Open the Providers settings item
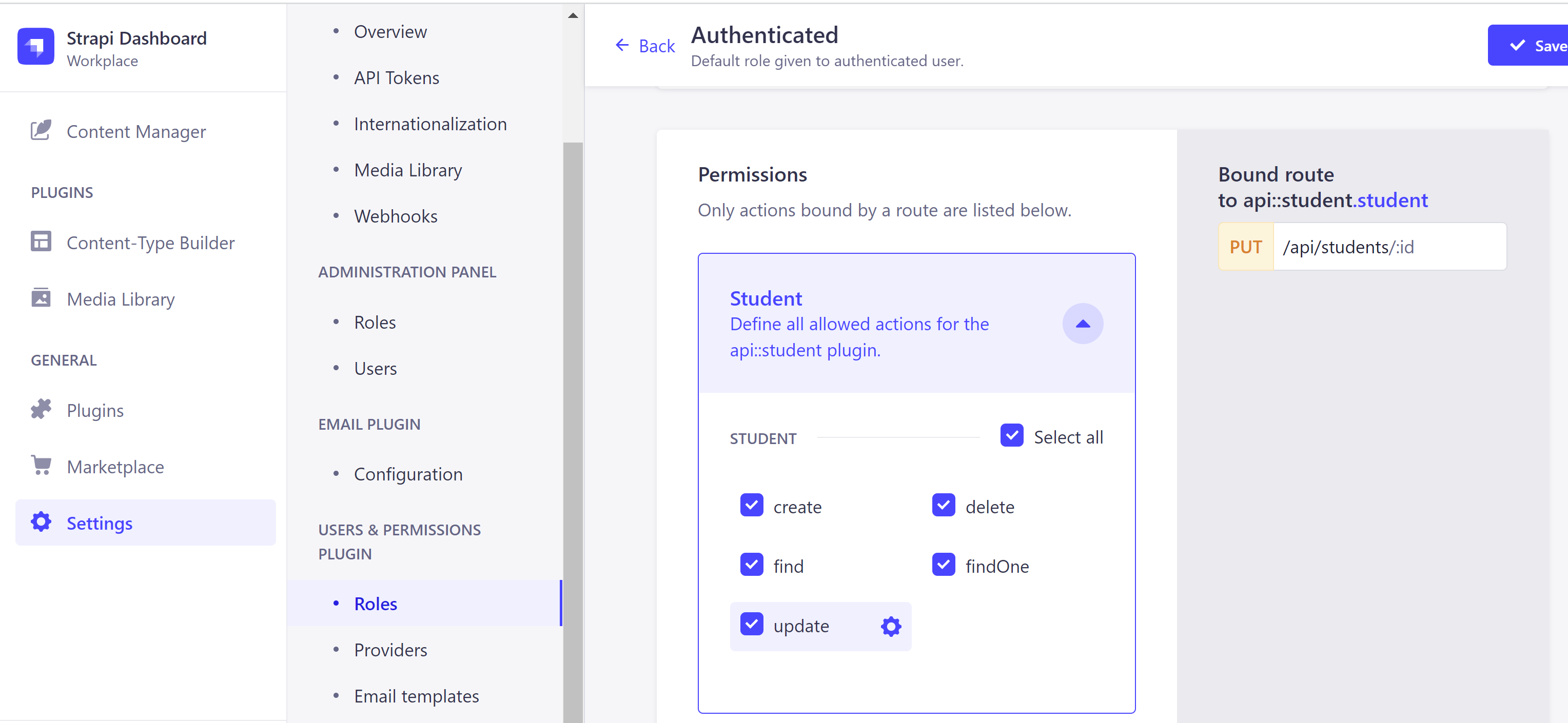The width and height of the screenshot is (1568, 723). point(390,650)
